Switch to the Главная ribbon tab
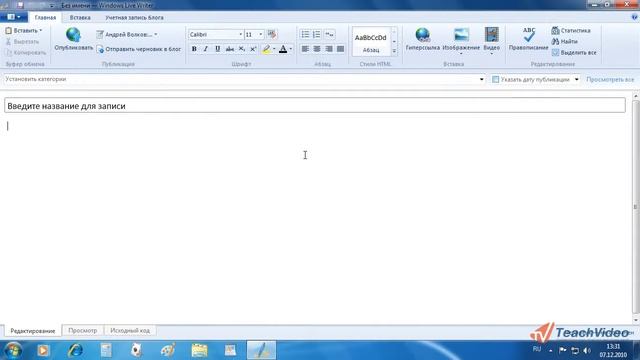Screen dimensions: 640x360 45,18
